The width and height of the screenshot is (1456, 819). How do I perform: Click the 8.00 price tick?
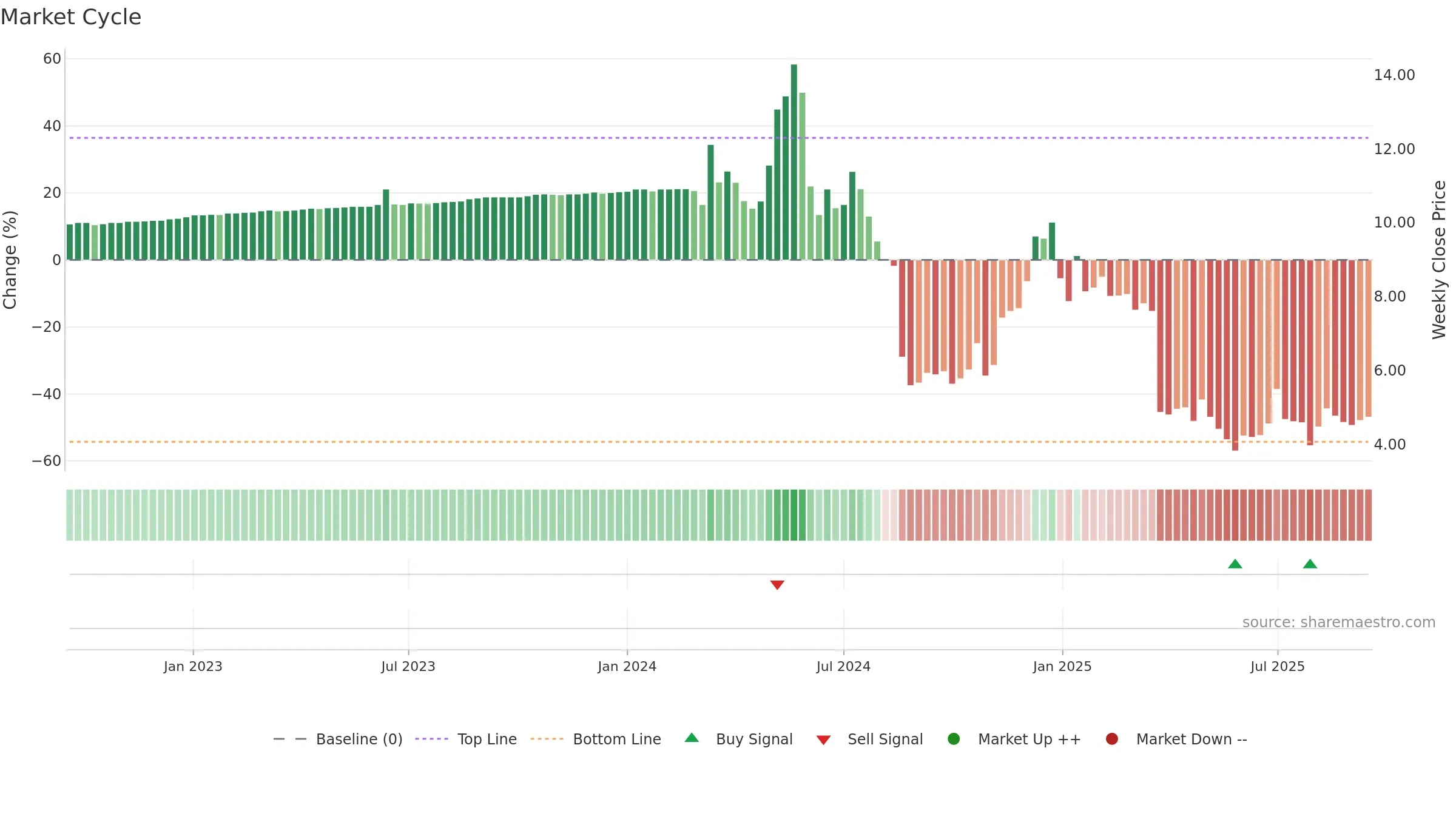tap(1390, 297)
